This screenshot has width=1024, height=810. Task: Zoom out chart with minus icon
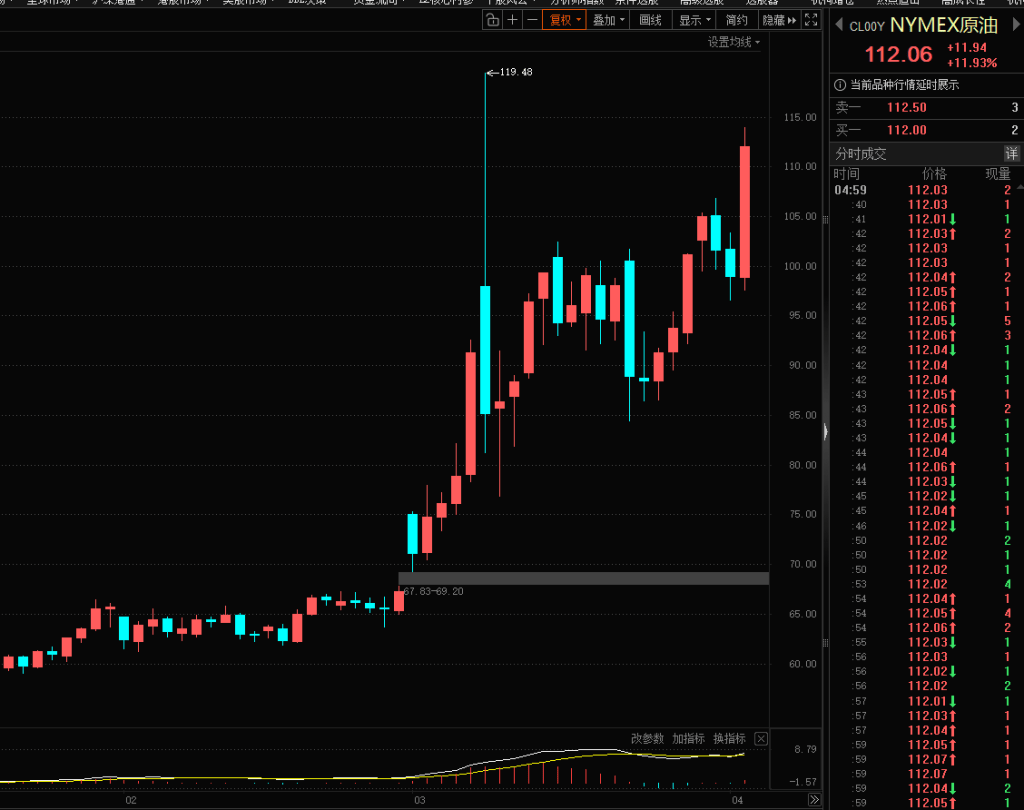531,20
